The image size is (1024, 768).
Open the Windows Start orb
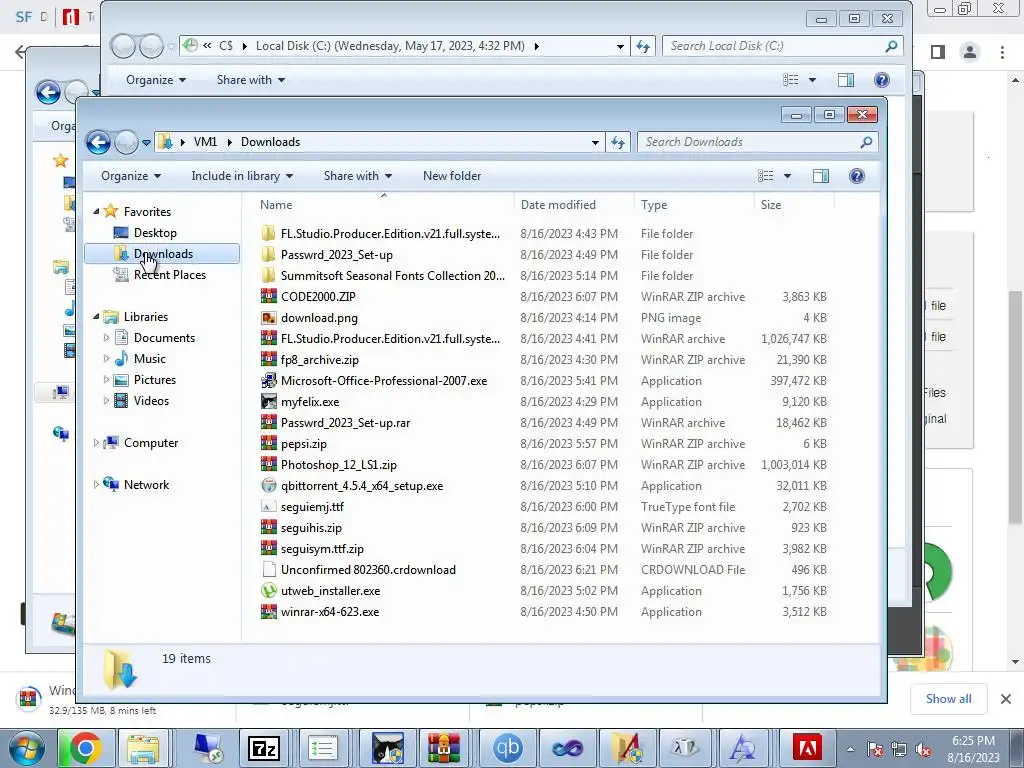pyautogui.click(x=25, y=748)
